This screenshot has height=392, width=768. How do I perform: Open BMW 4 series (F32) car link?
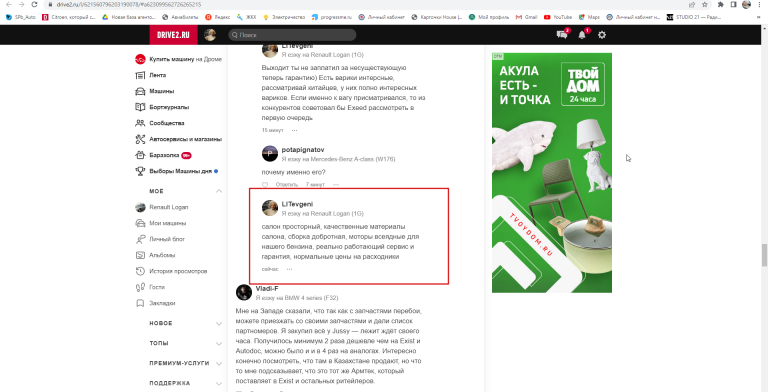tap(312, 298)
